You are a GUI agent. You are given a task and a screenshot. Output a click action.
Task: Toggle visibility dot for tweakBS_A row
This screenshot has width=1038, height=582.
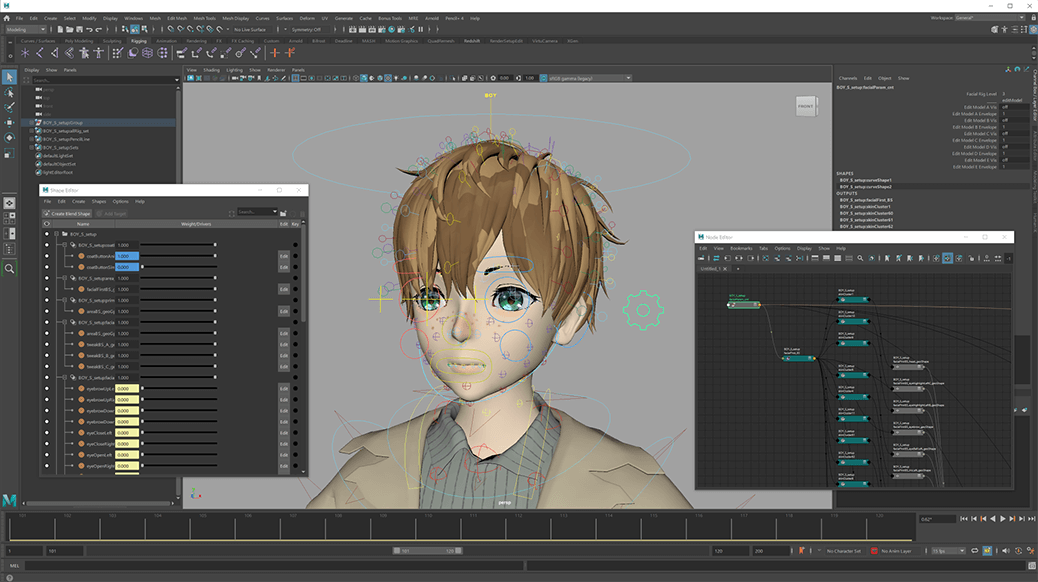click(46, 344)
